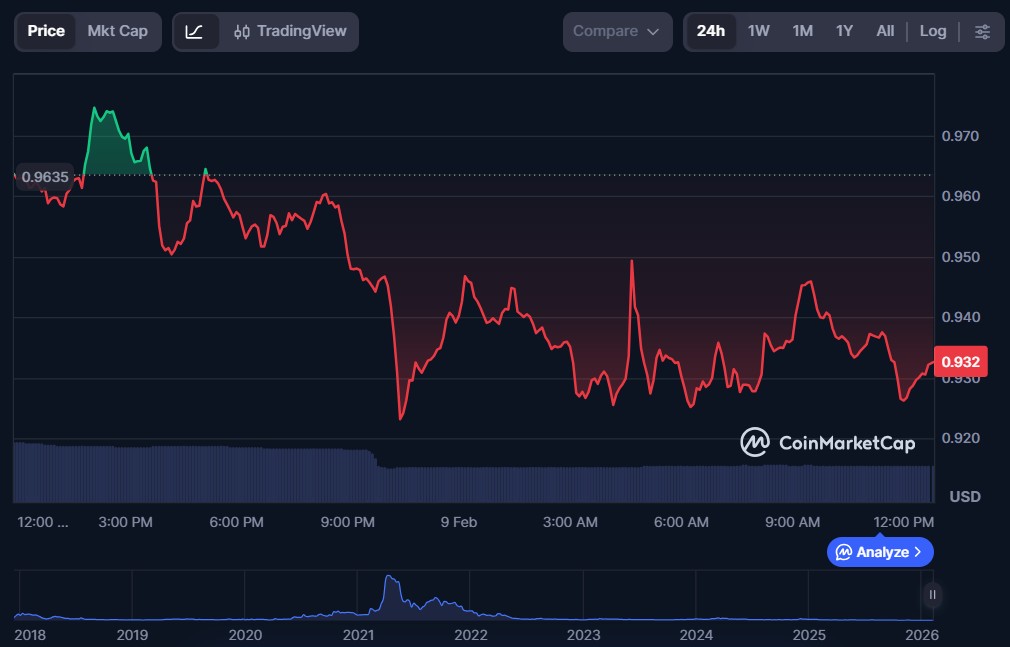Viewport: 1010px width, 647px height.
Task: Select the 24h time range tab
Action: point(710,31)
